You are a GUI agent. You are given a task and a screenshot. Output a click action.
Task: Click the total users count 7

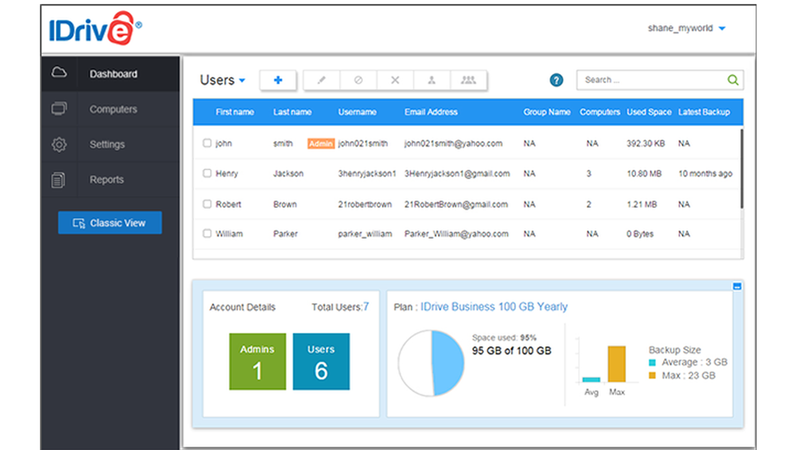(366, 307)
